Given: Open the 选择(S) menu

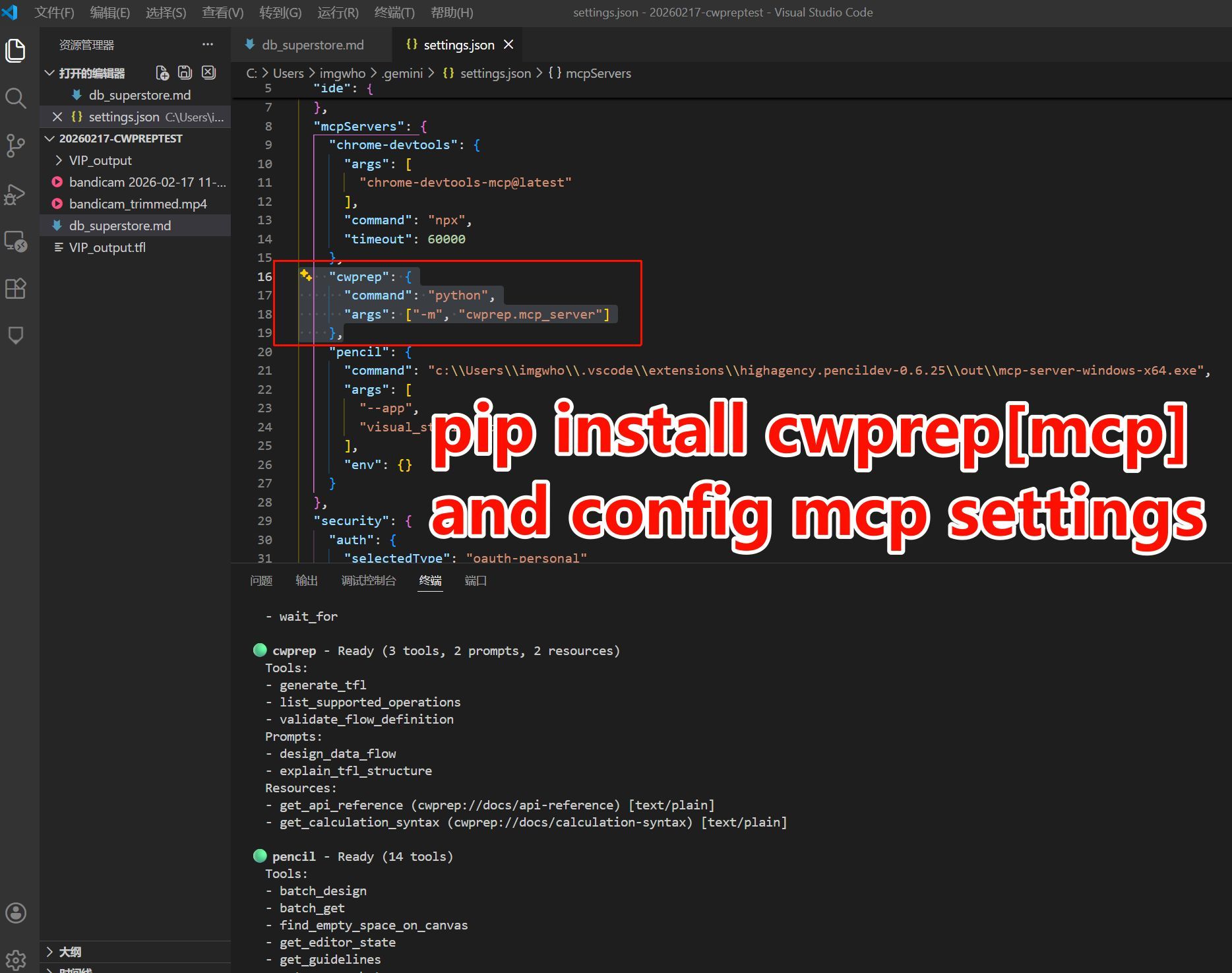Looking at the screenshot, I should pos(166,13).
